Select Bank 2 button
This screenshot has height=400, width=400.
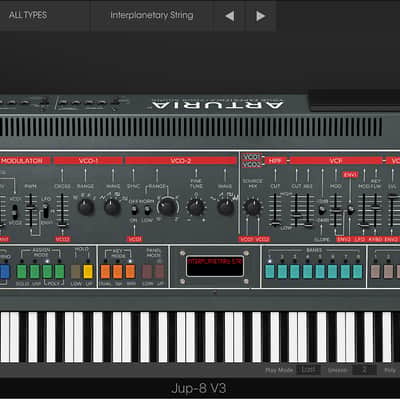(282, 272)
